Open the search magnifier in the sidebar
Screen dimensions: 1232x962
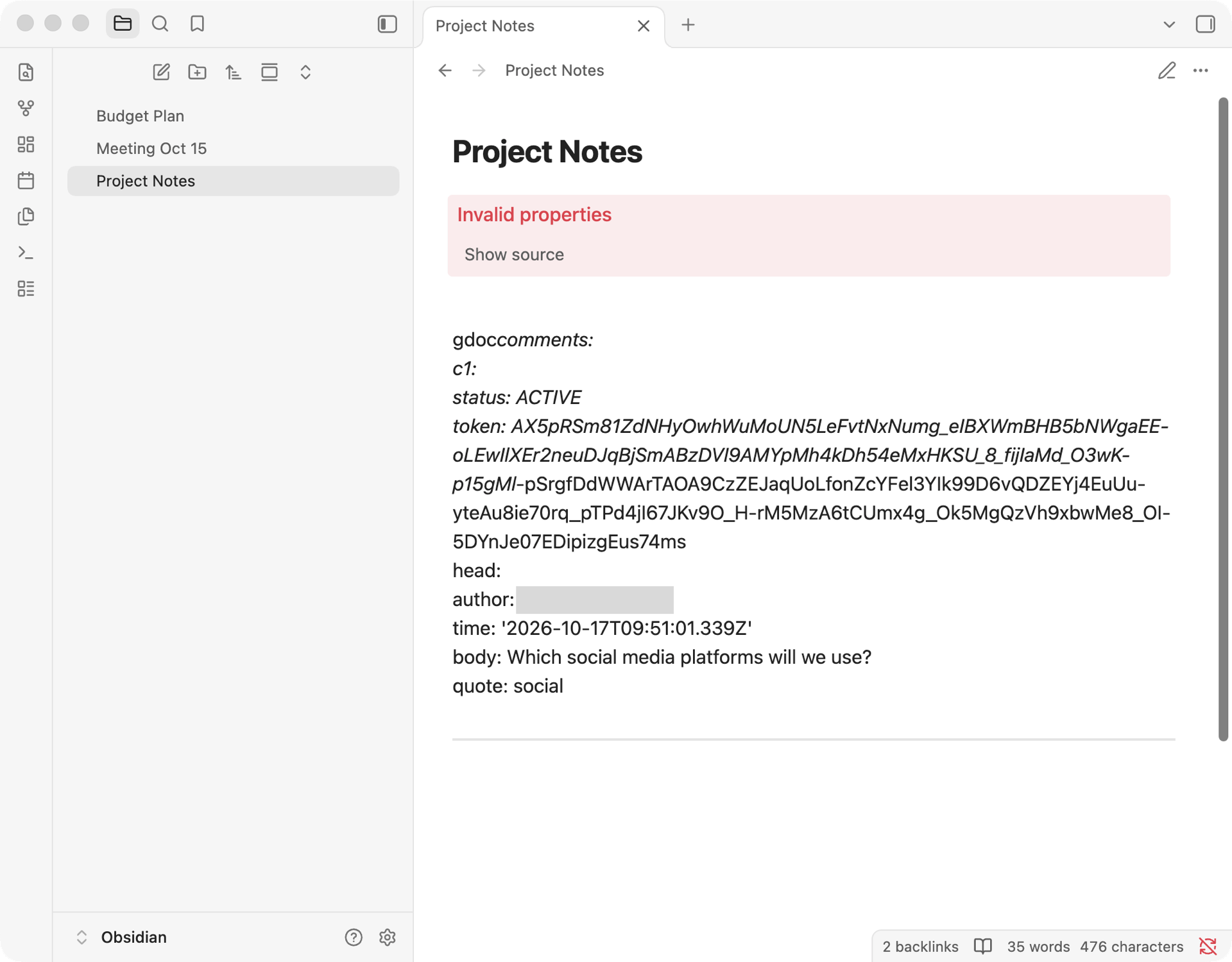point(160,24)
